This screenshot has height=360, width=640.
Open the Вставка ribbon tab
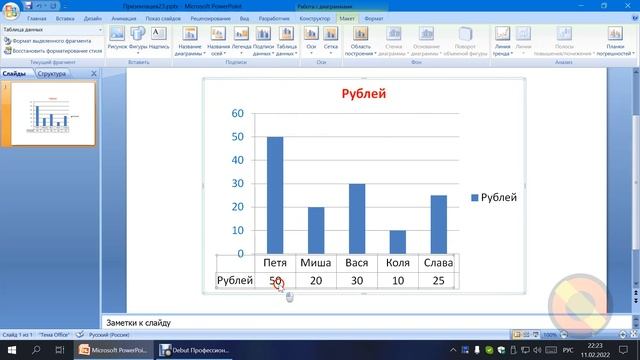click(65, 18)
